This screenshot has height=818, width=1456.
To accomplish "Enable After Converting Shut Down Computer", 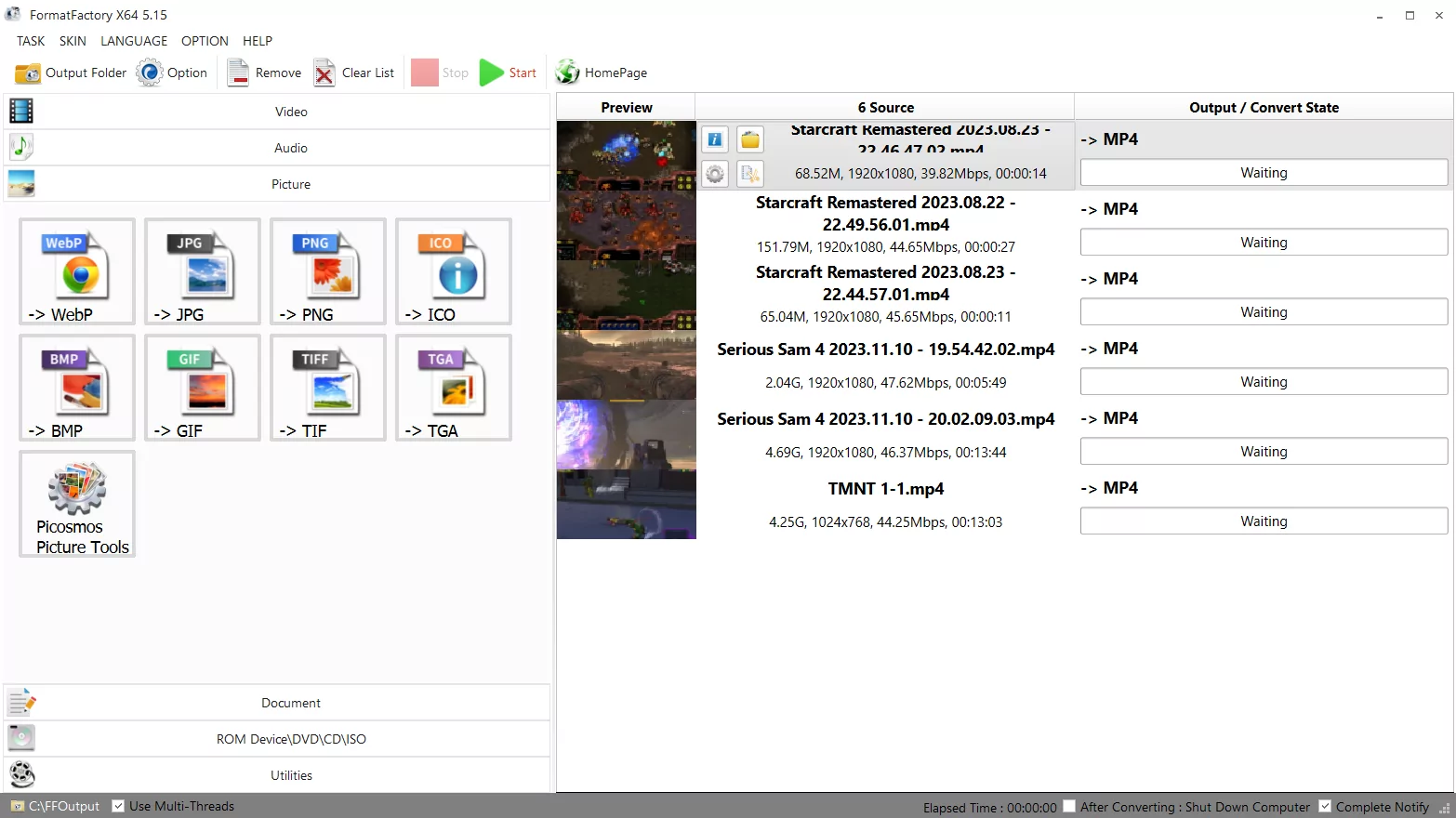I will coord(1069,806).
